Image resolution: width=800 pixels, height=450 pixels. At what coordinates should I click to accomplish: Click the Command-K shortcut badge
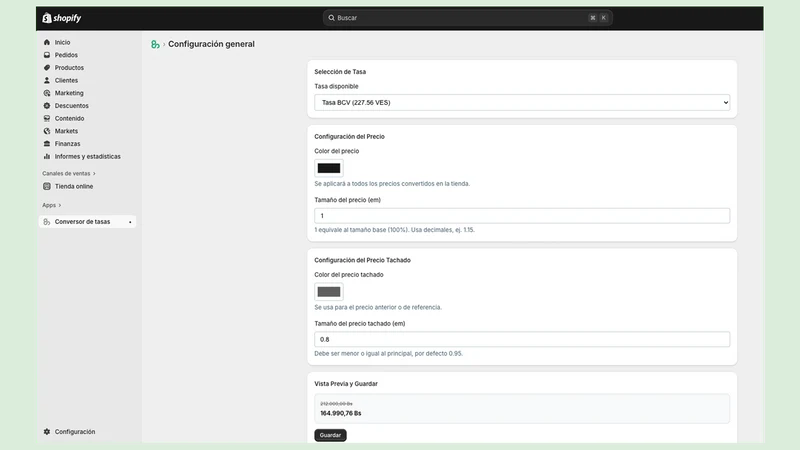[x=598, y=18]
